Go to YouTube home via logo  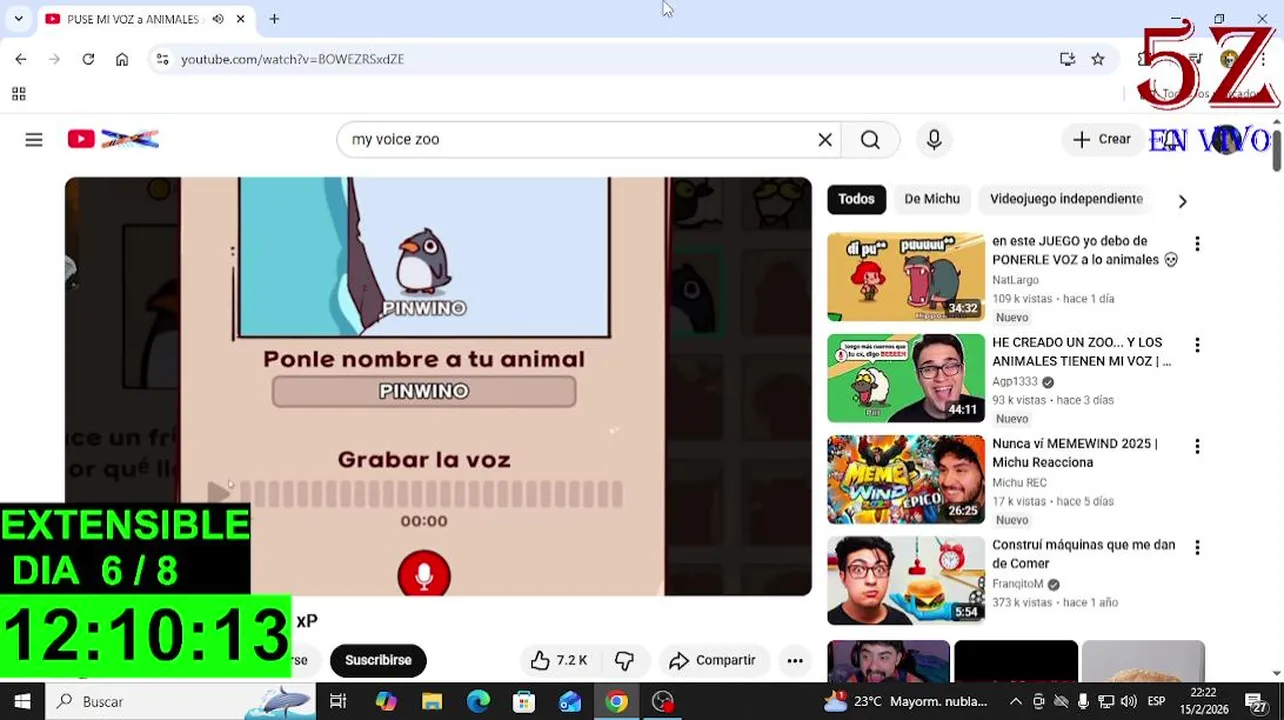click(113, 139)
